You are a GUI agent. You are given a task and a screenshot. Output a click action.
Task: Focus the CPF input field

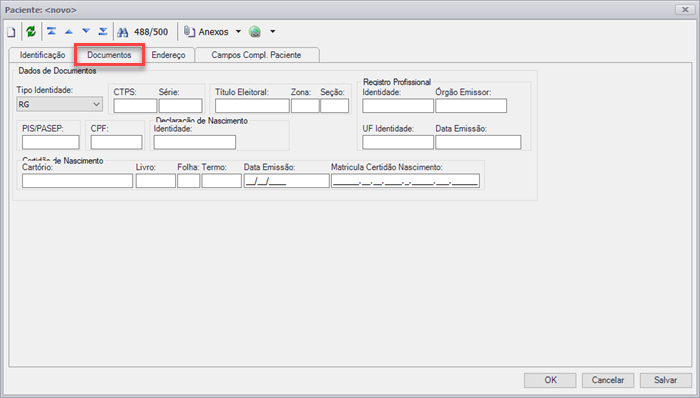pyautogui.click(x=117, y=142)
